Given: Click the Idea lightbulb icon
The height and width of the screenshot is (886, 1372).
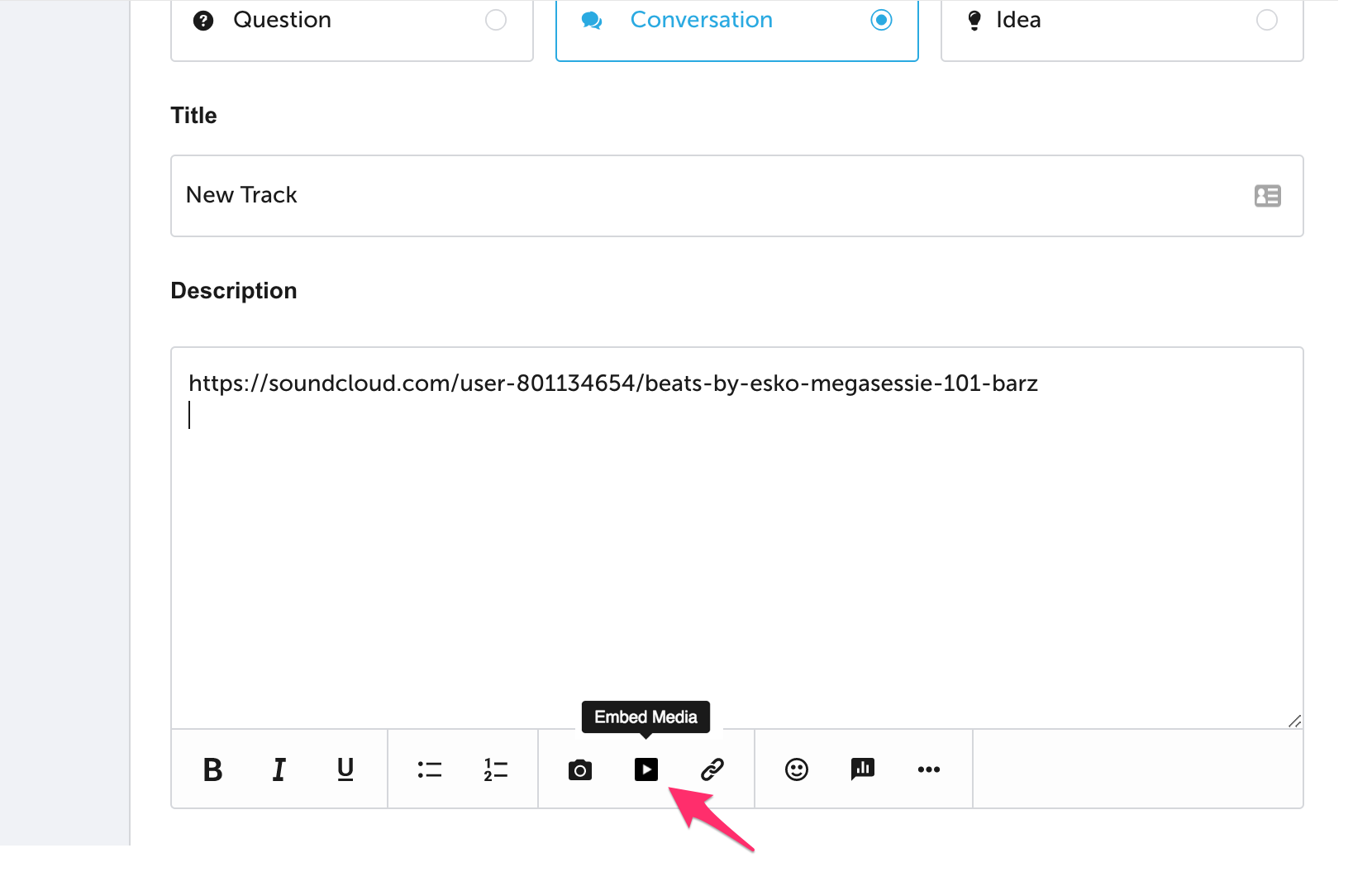Looking at the screenshot, I should (974, 21).
